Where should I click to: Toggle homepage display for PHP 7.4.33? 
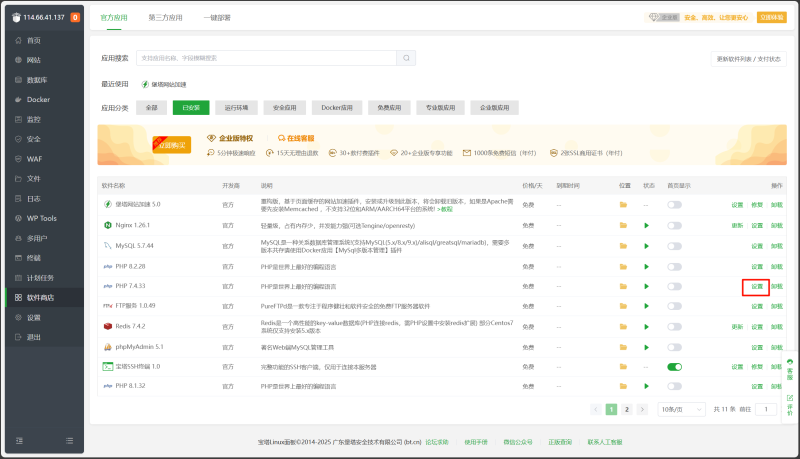coord(674,286)
